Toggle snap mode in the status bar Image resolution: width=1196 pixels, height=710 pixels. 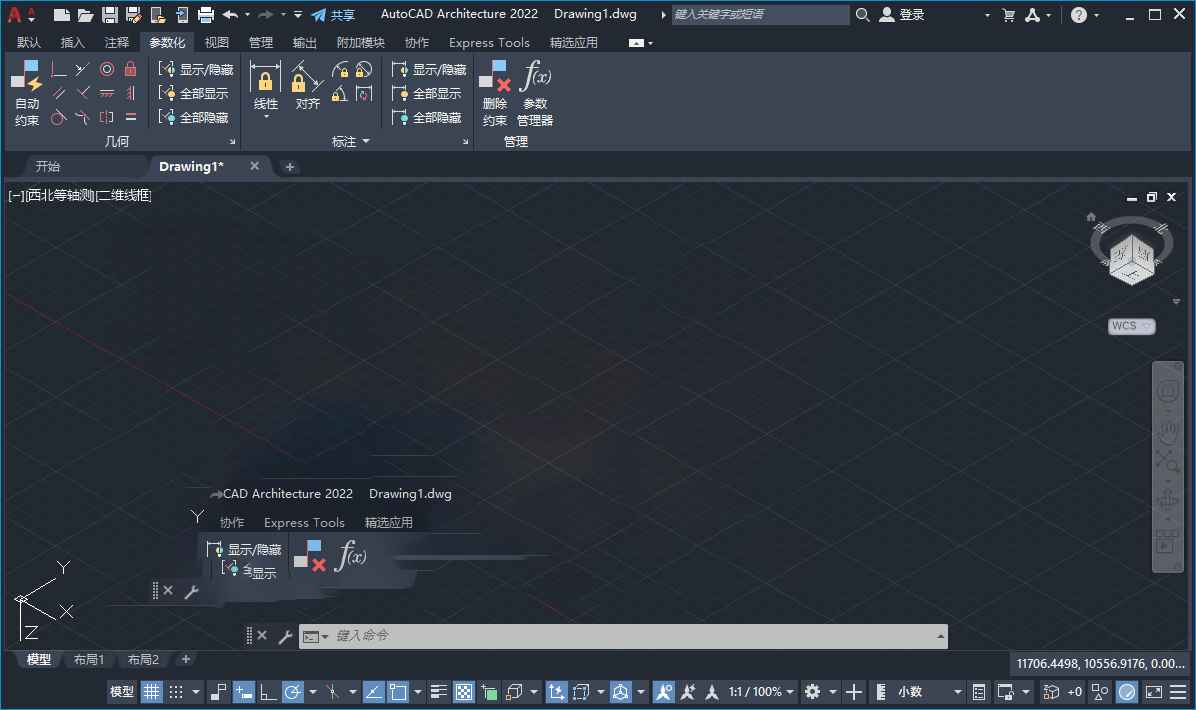(x=176, y=692)
